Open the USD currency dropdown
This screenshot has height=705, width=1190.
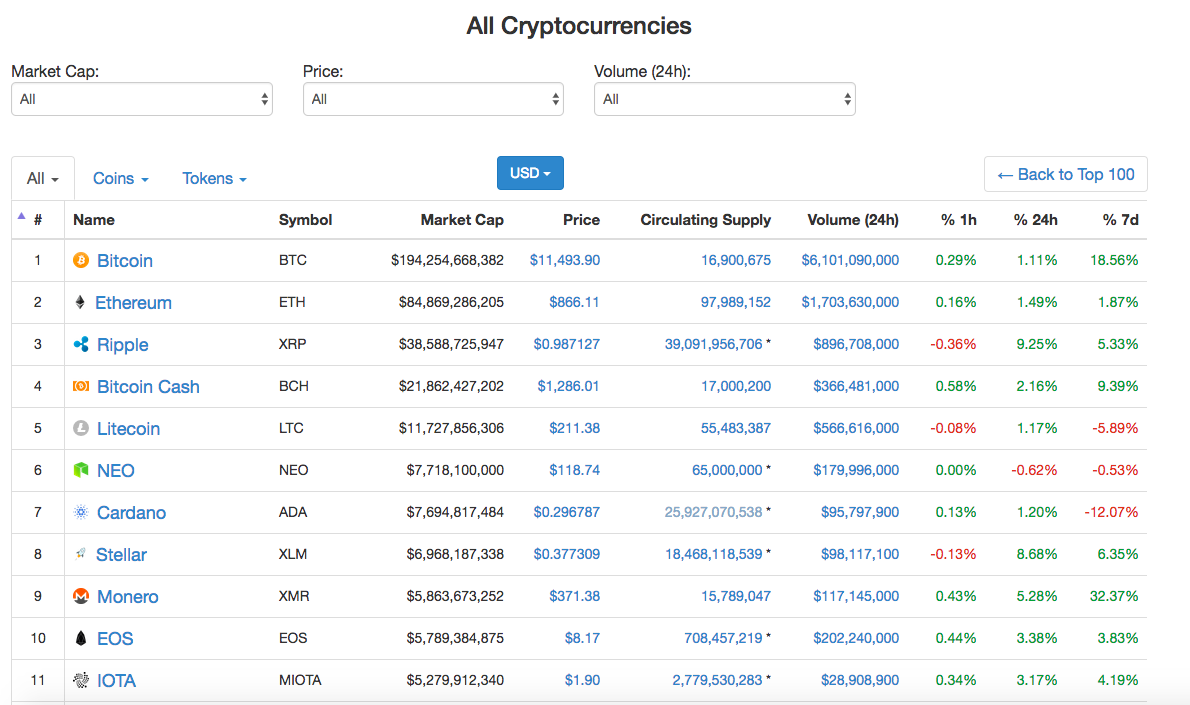point(530,173)
